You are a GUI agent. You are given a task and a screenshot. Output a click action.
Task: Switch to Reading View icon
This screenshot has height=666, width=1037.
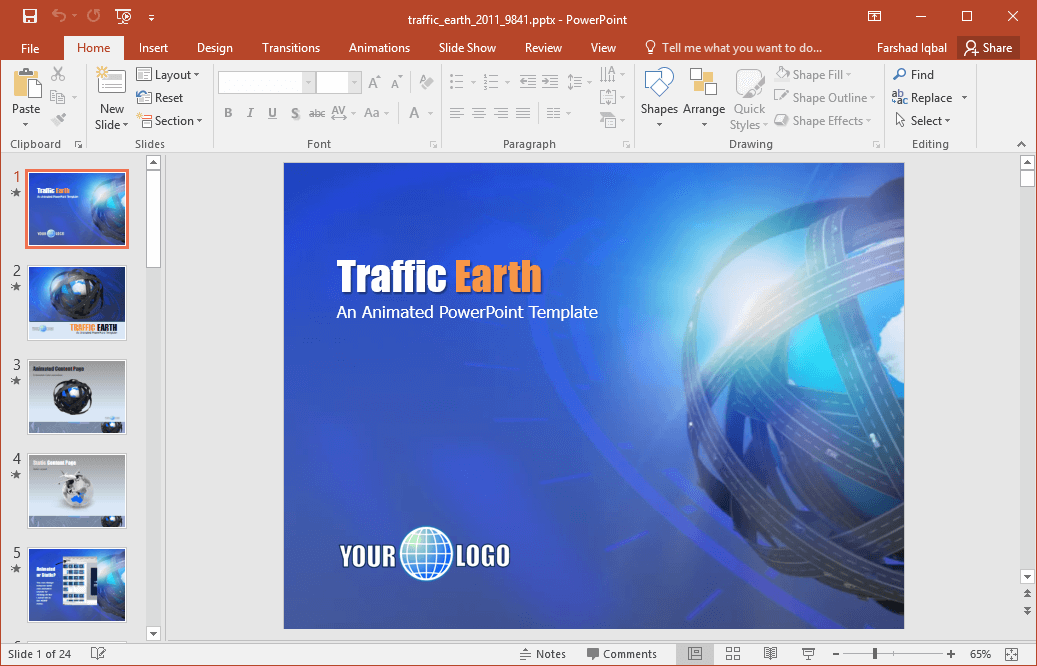[x=770, y=654]
